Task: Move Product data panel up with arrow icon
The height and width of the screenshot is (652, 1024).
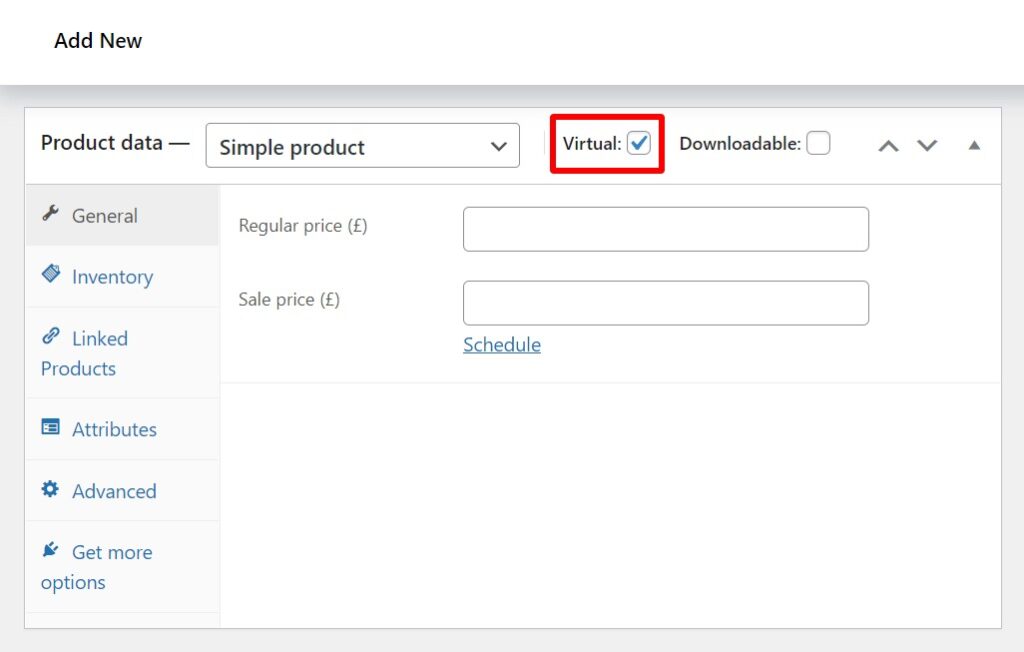Action: pos(888,145)
